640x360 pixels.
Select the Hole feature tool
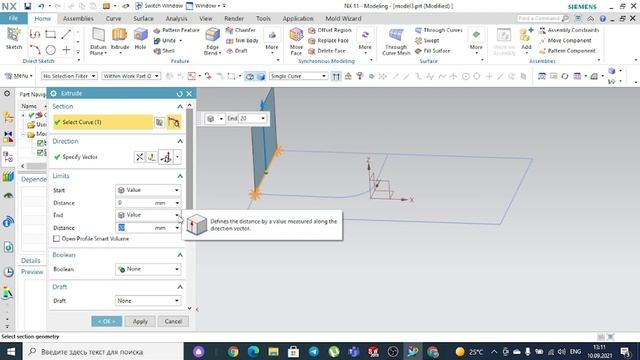click(140, 39)
